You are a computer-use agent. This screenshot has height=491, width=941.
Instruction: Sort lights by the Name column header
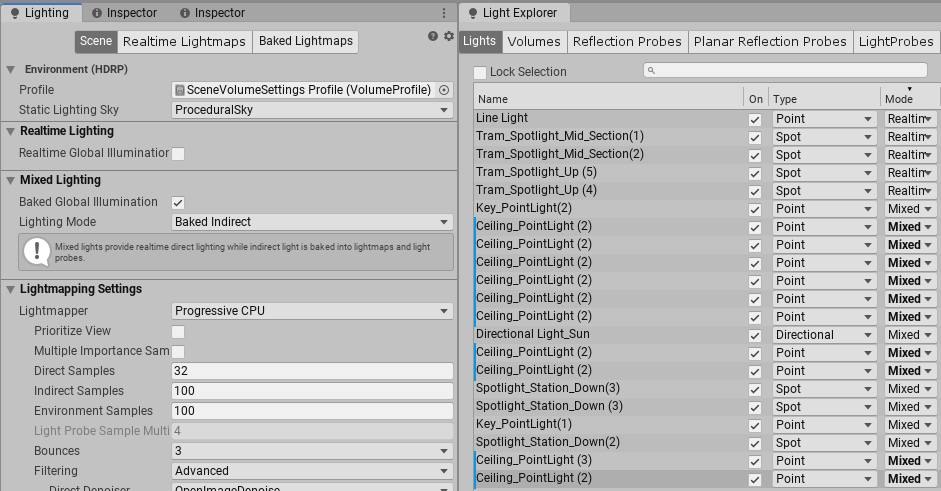pos(607,99)
